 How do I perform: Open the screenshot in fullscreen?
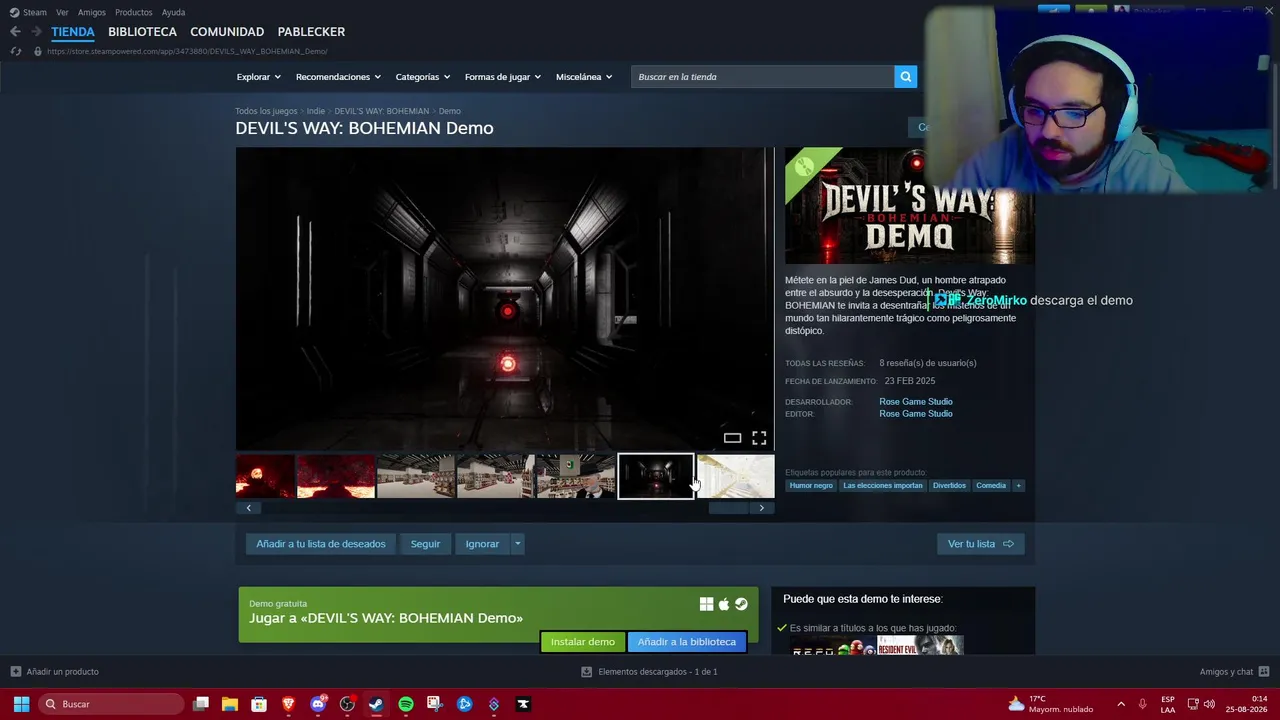coord(759,438)
